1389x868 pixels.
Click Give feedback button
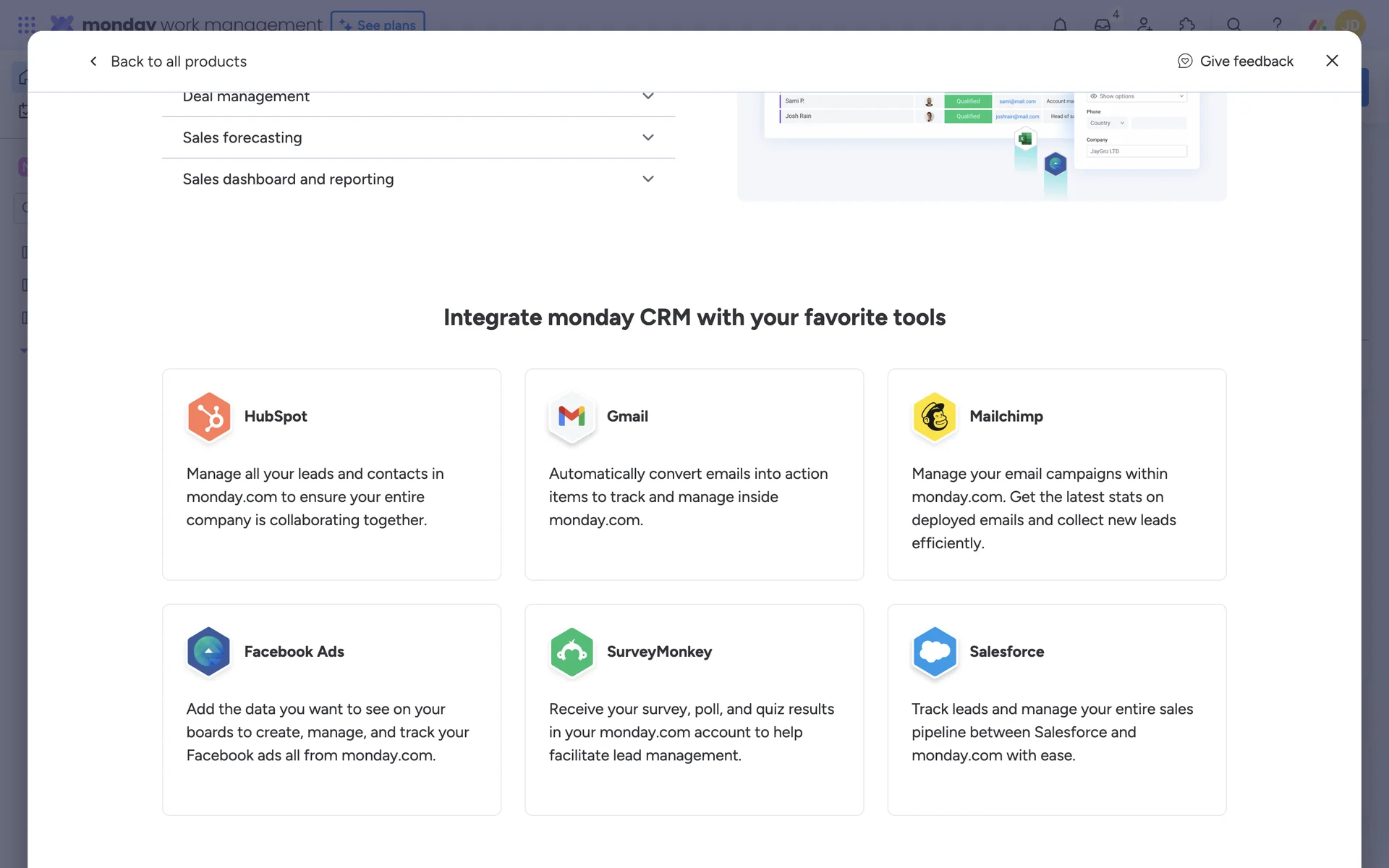(1236, 61)
